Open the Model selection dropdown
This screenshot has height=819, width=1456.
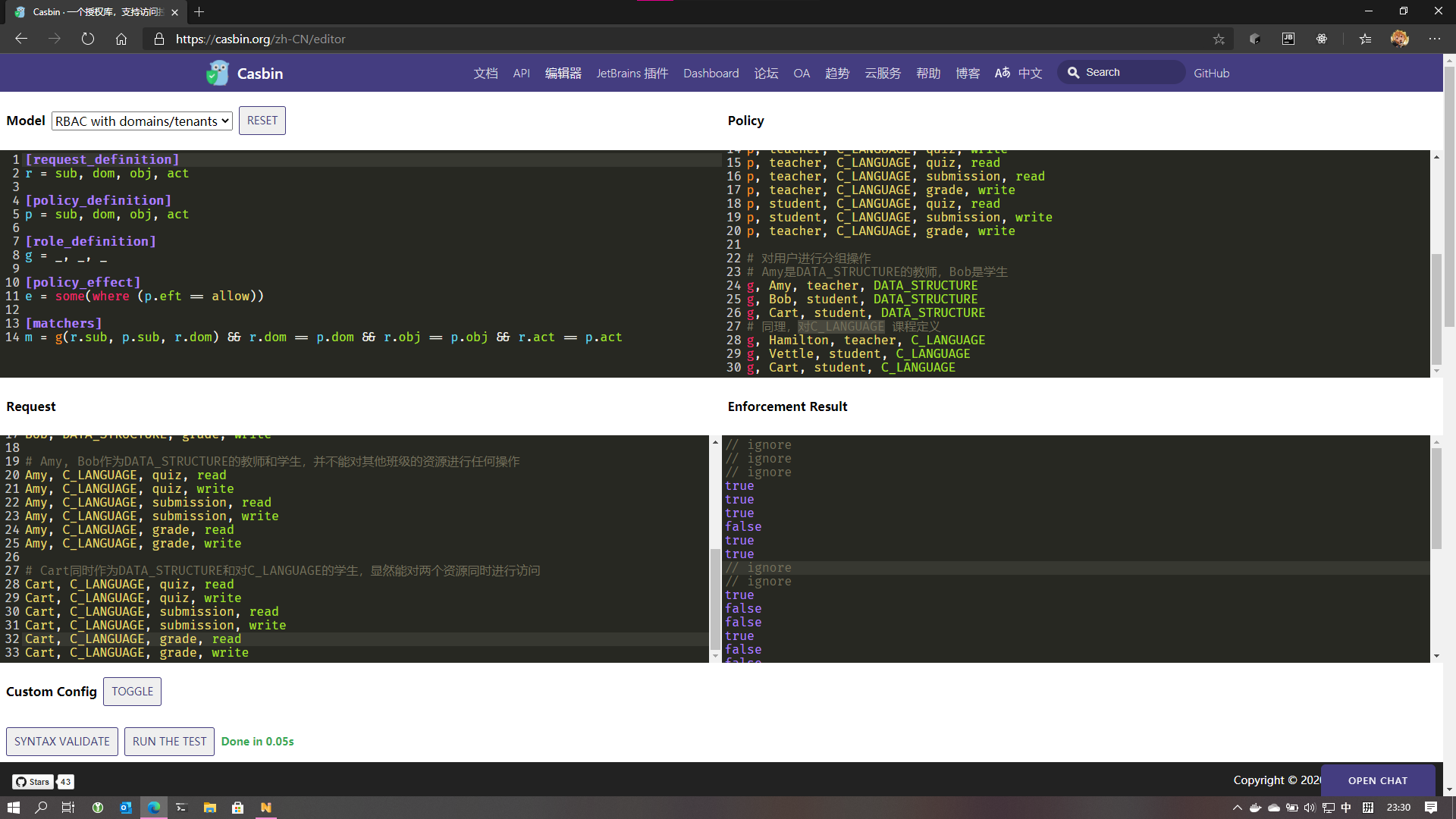142,121
